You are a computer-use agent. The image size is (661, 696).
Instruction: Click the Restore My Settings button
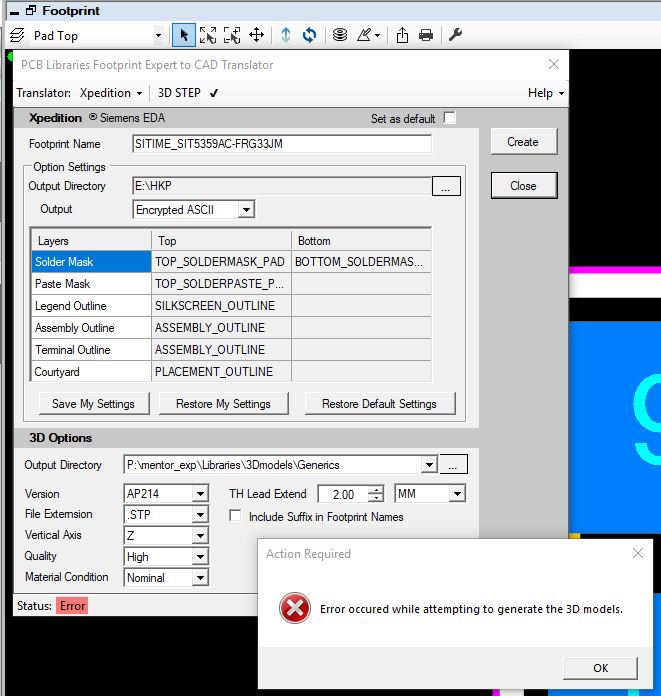(x=223, y=403)
